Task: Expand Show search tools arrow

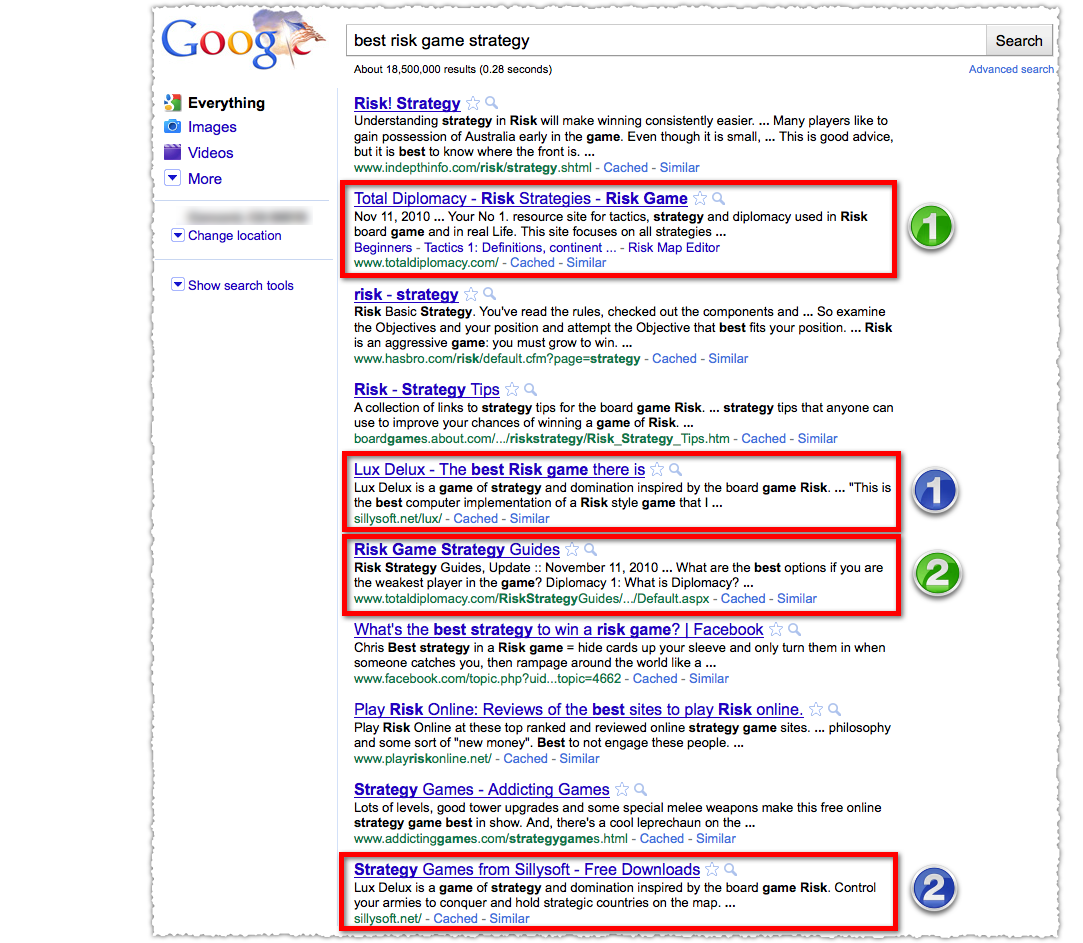Action: (178, 285)
